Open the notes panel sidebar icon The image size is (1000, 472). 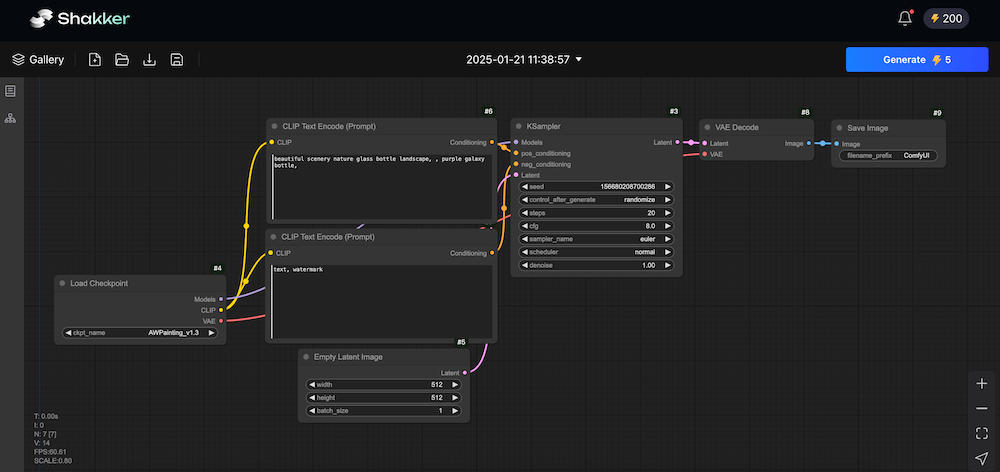tap(10, 91)
